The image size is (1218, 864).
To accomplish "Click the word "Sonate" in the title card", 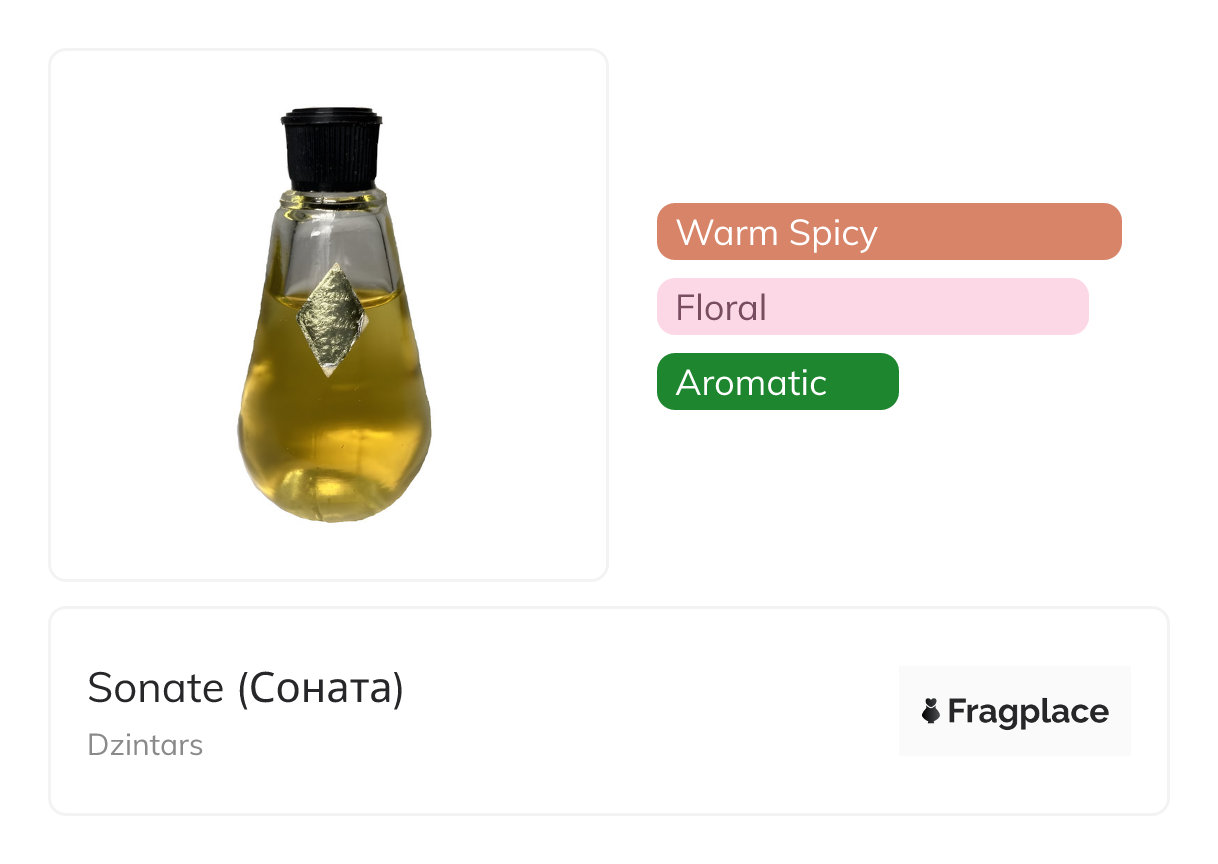I will (x=156, y=688).
